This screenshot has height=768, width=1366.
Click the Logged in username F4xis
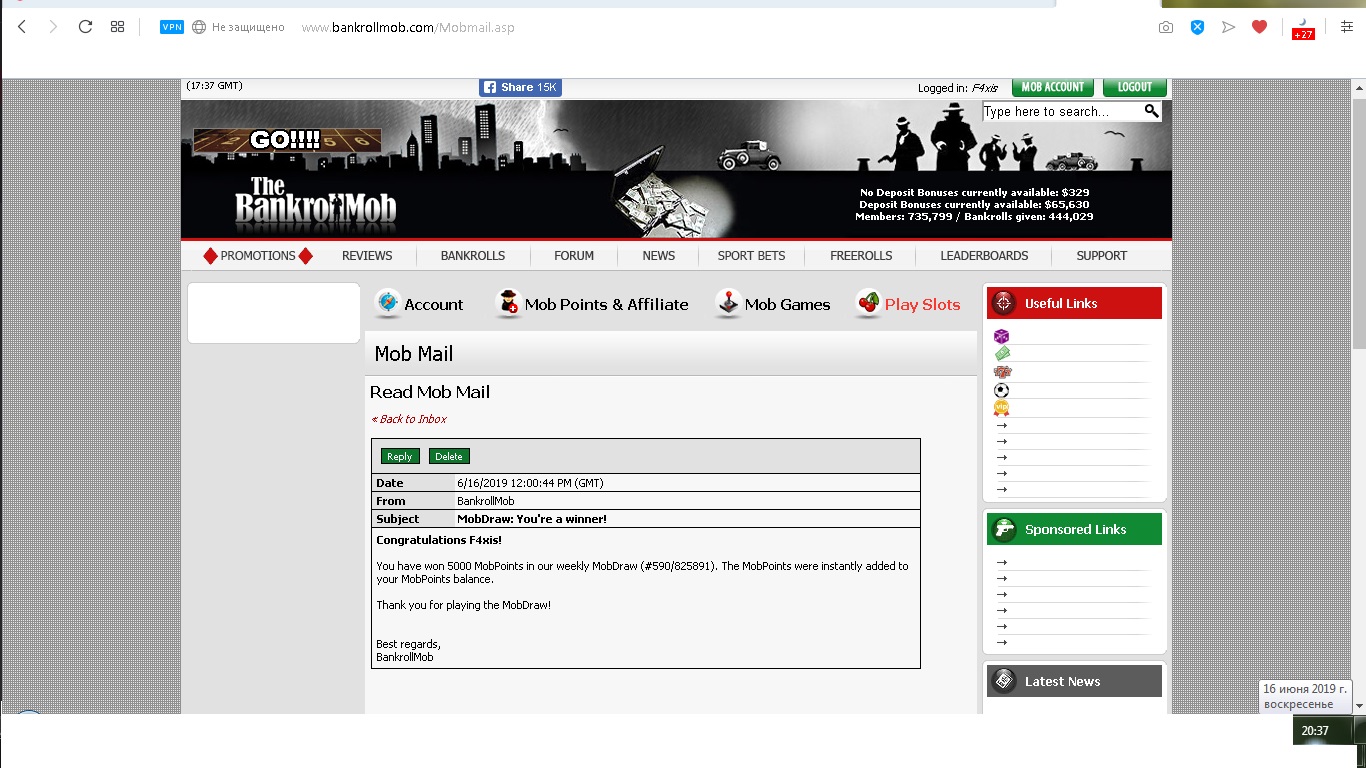[985, 88]
